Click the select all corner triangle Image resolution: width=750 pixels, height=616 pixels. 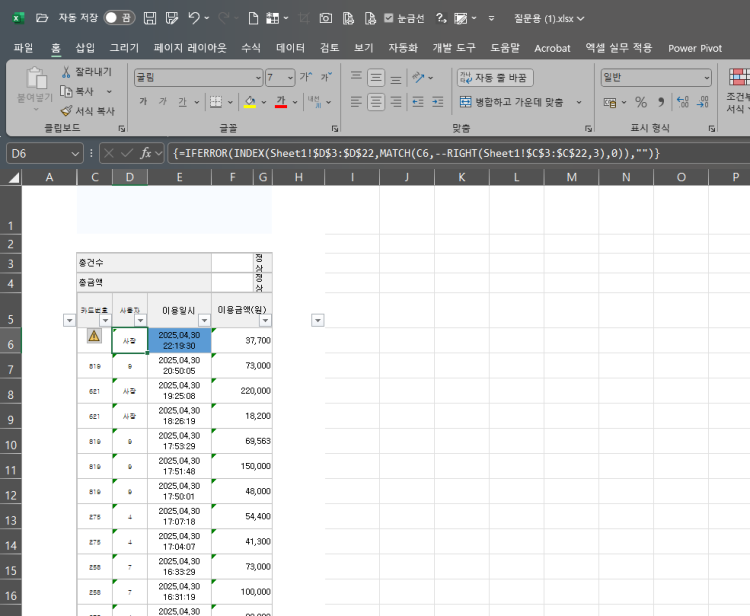click(x=13, y=178)
